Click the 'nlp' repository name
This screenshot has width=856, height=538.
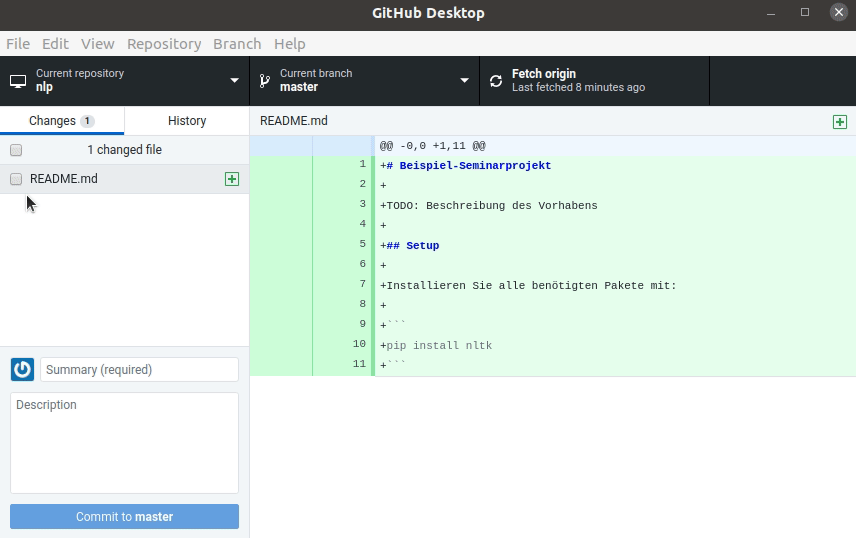44,87
